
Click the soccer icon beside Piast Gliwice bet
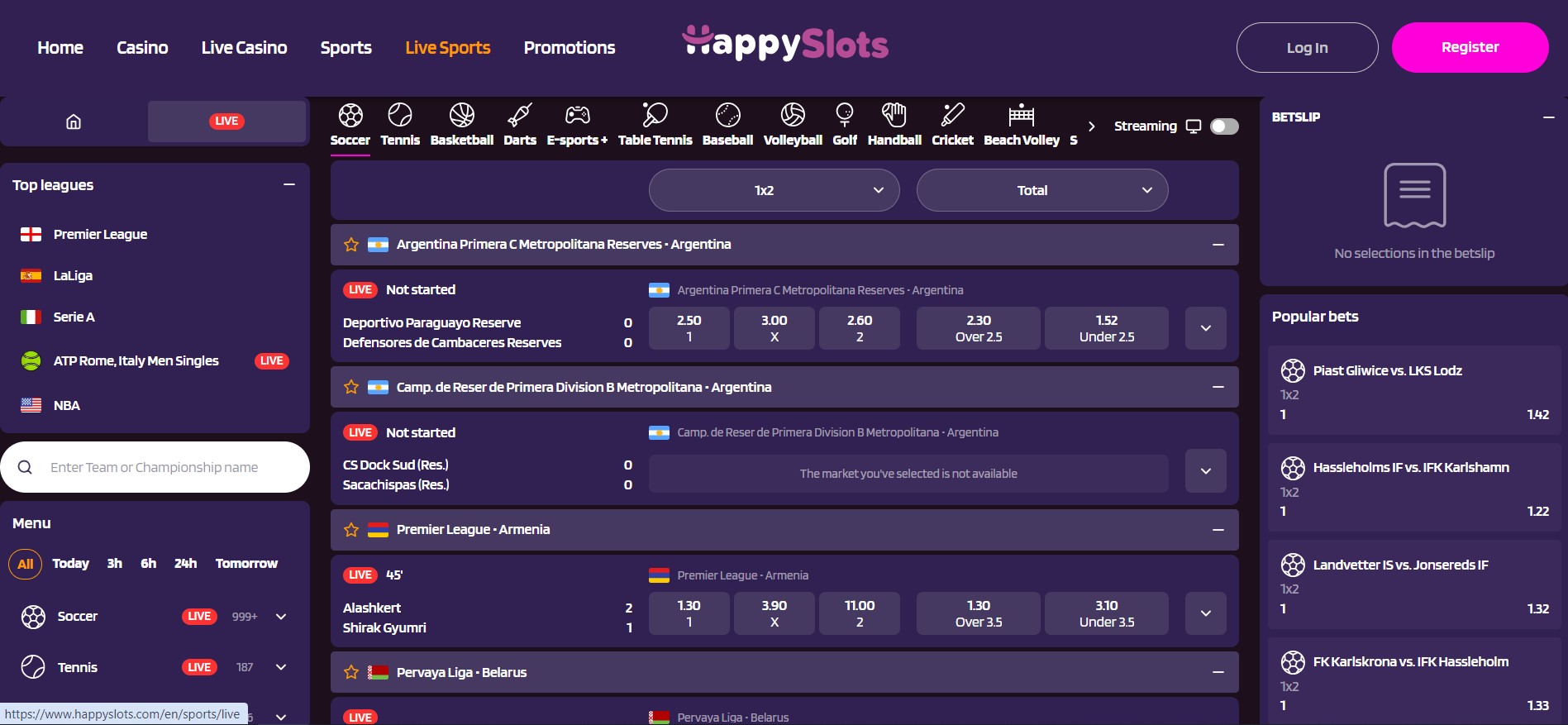point(1293,370)
